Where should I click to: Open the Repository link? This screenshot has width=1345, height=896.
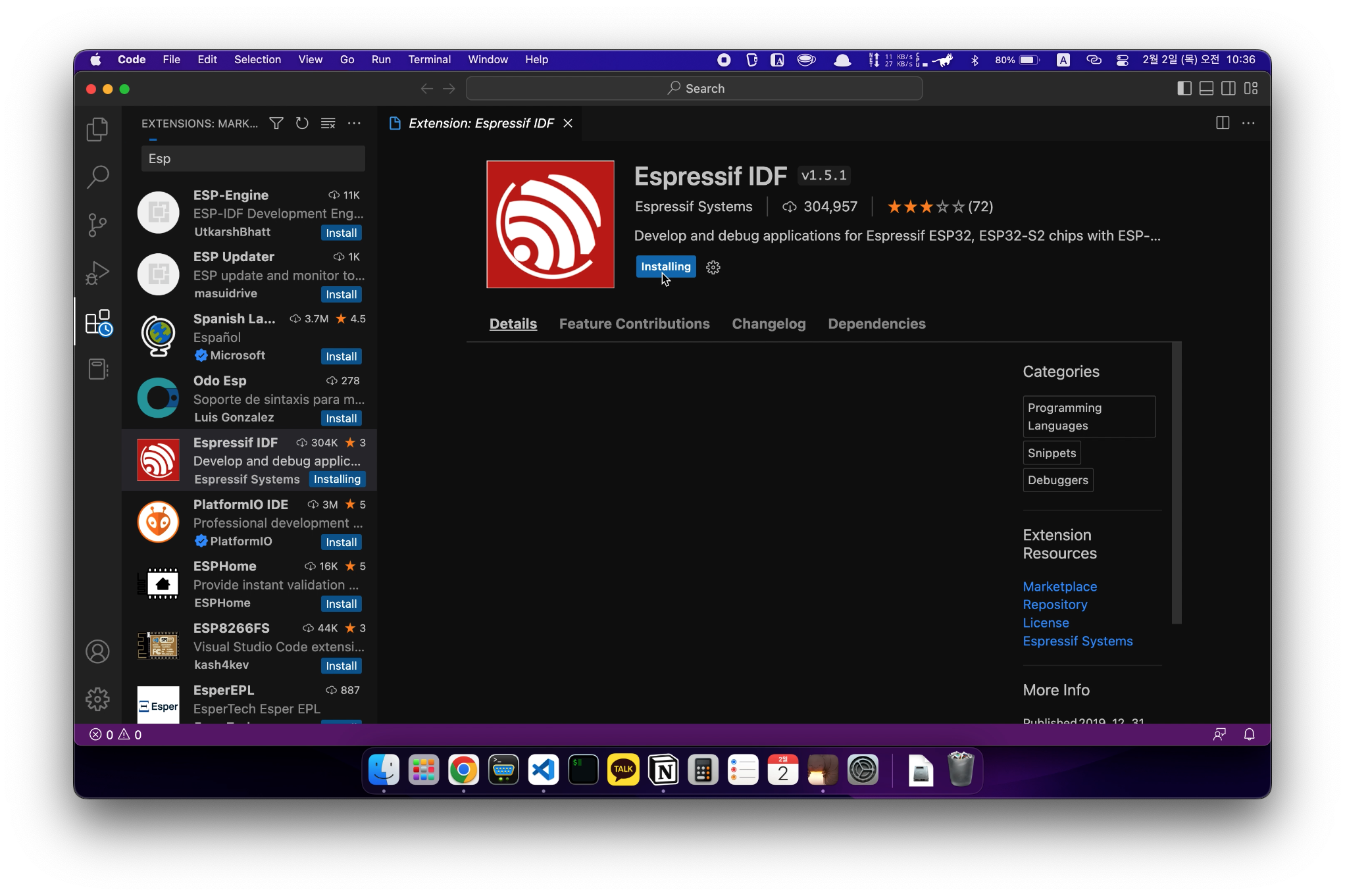pyautogui.click(x=1055, y=605)
